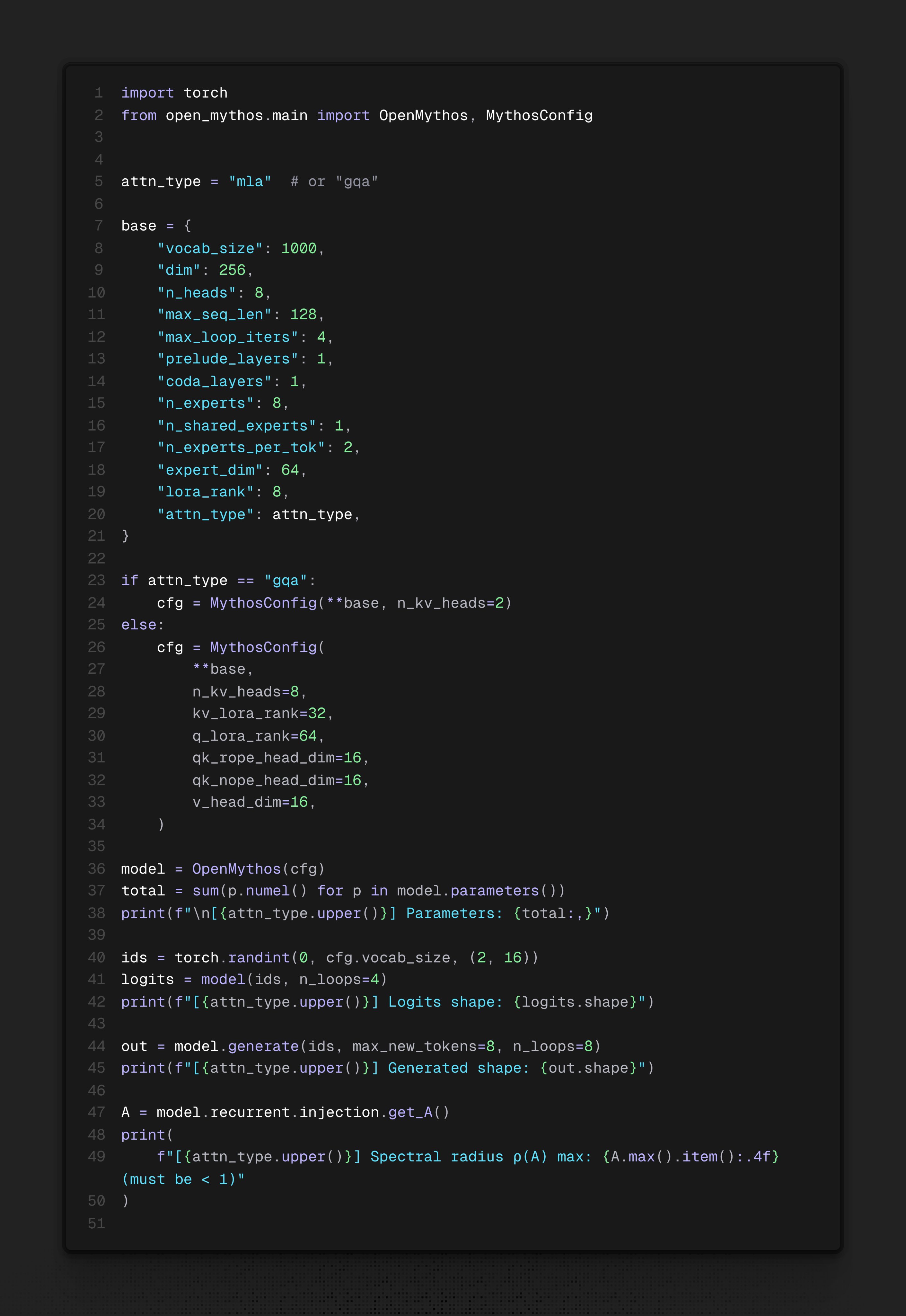The width and height of the screenshot is (906, 1316).
Task: Click the randint method call on line 40
Action: (x=258, y=957)
